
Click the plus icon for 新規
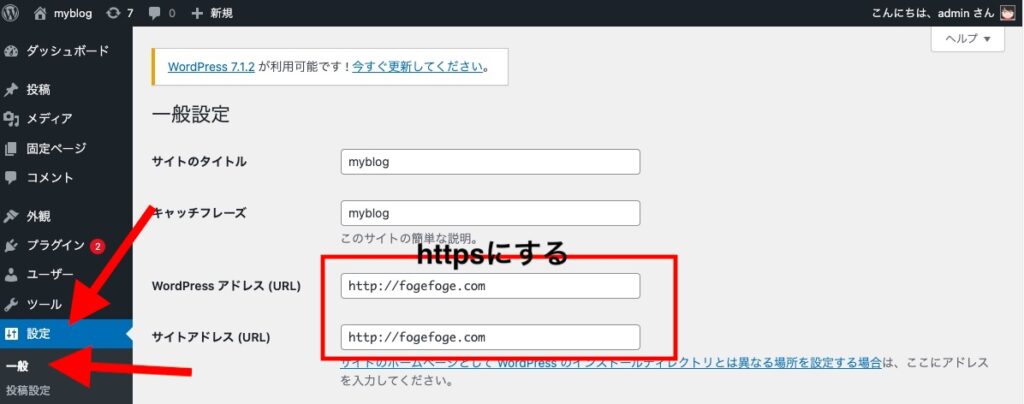coord(197,13)
